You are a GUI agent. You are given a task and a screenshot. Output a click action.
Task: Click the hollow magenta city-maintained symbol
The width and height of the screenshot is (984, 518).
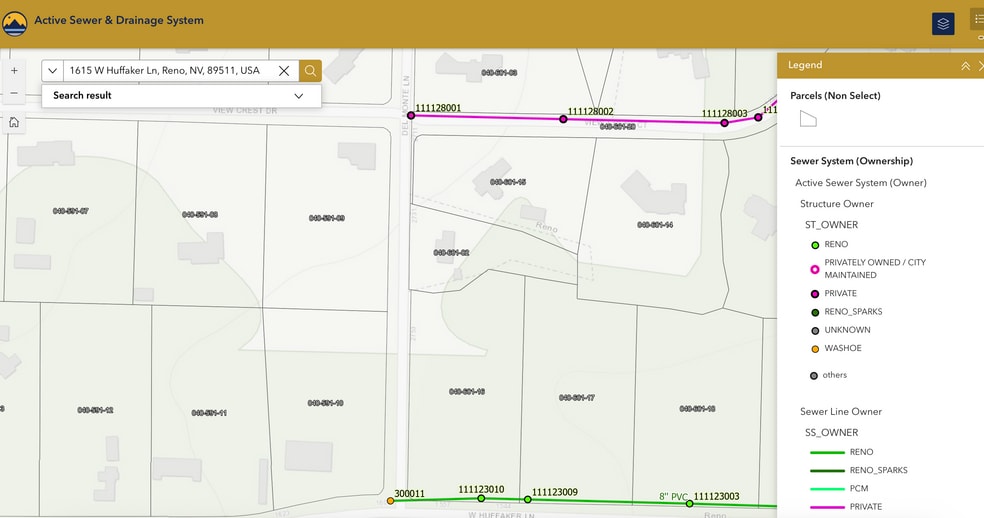(x=815, y=269)
